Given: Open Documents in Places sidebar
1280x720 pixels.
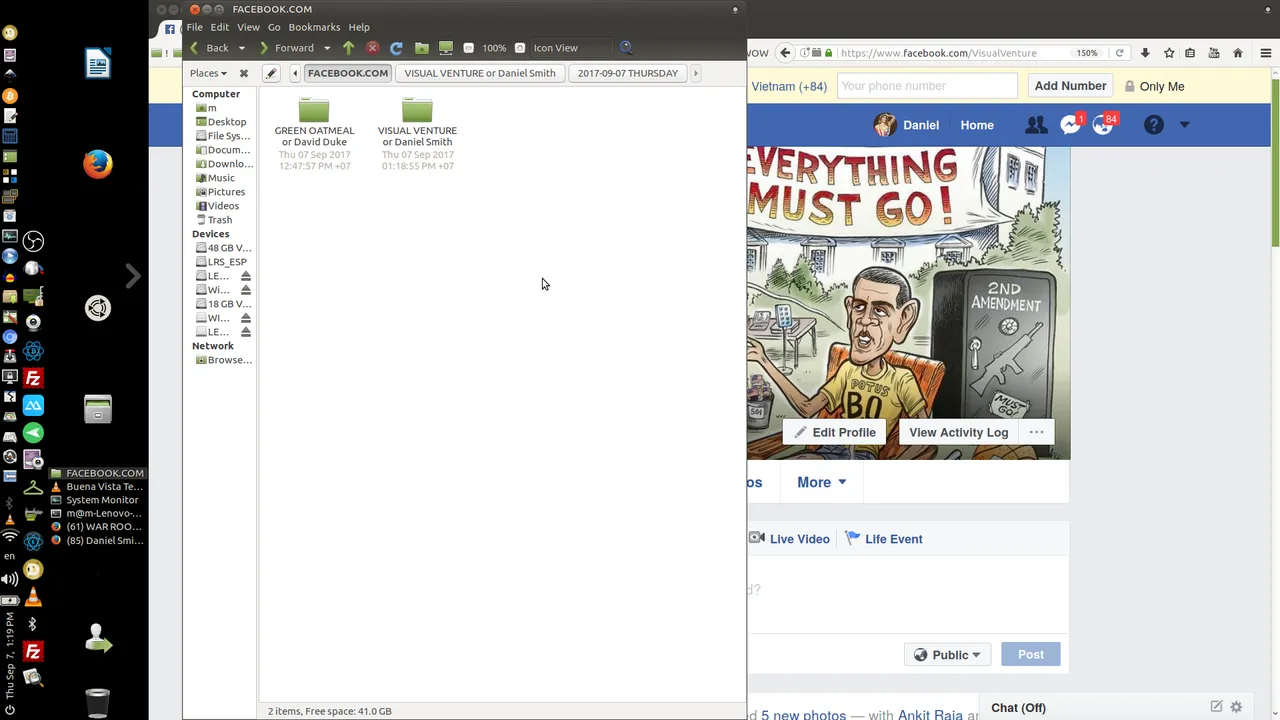Looking at the screenshot, I should pos(224,150).
